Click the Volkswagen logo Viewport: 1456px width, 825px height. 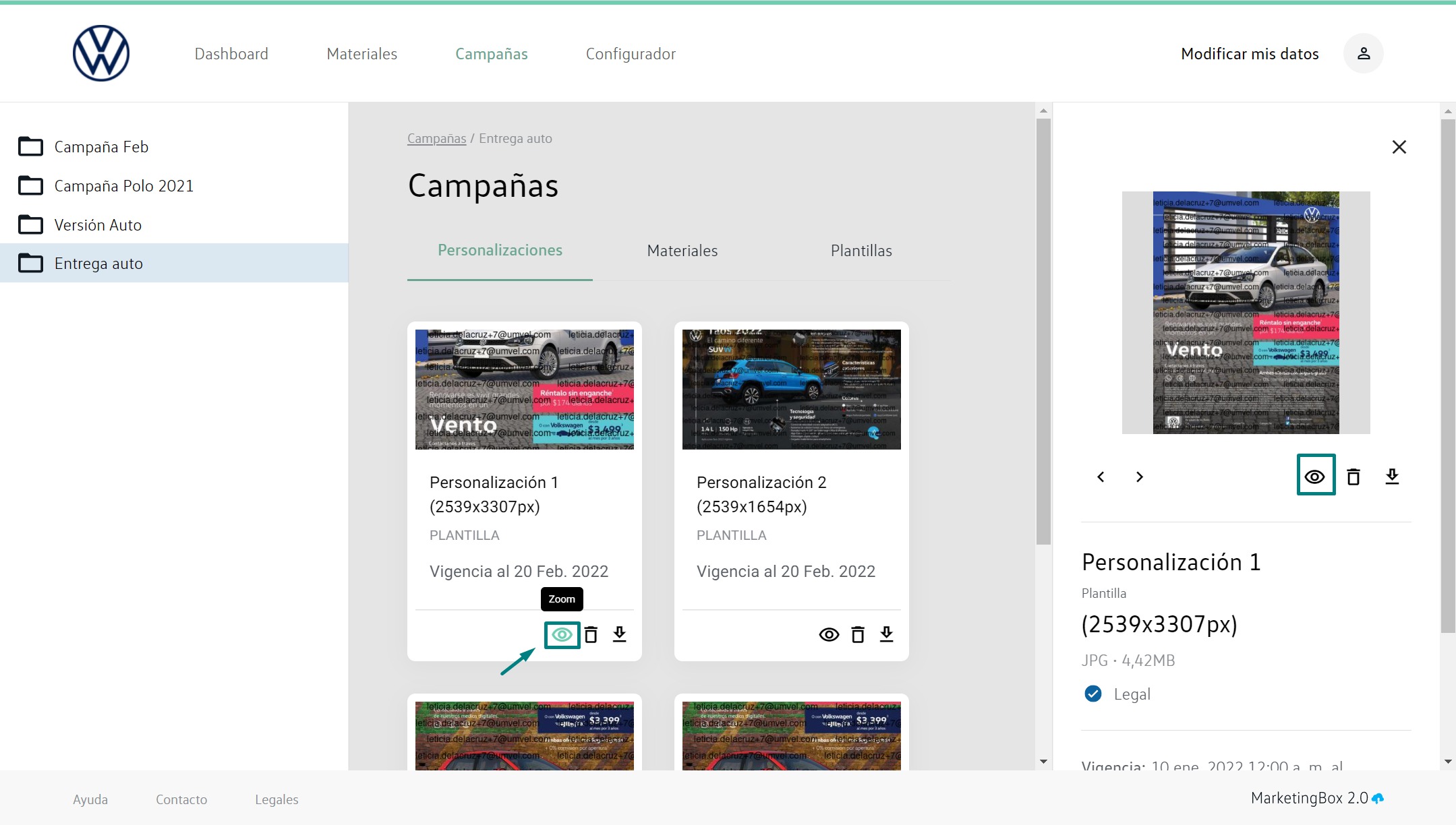101,53
